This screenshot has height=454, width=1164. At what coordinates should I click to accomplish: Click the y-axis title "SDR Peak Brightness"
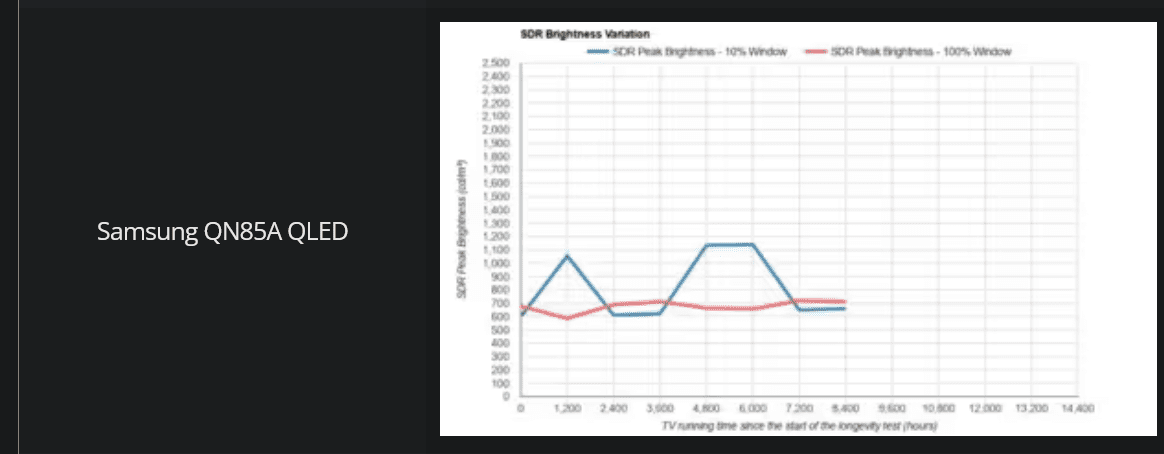[x=462, y=229]
